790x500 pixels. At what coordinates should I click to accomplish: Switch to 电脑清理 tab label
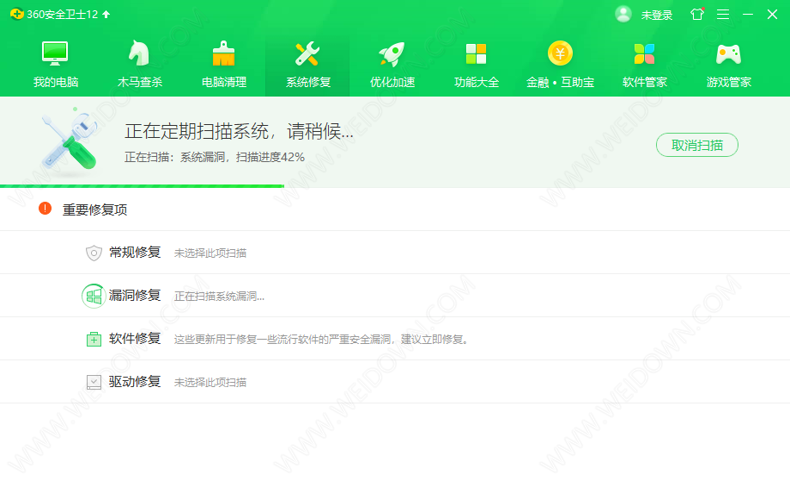[x=224, y=82]
